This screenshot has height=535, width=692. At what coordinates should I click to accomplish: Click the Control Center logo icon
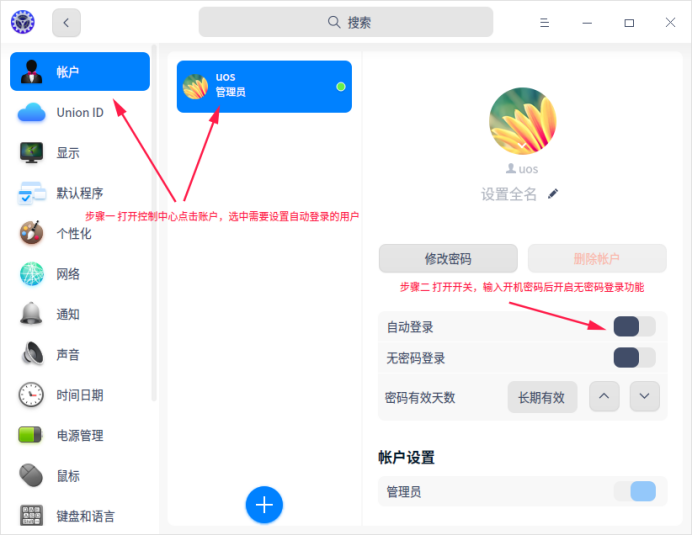point(23,22)
